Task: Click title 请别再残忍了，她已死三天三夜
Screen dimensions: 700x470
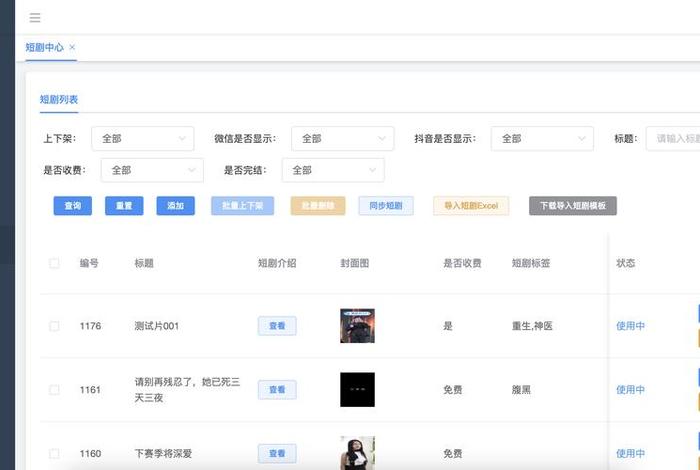Action: coord(187,390)
